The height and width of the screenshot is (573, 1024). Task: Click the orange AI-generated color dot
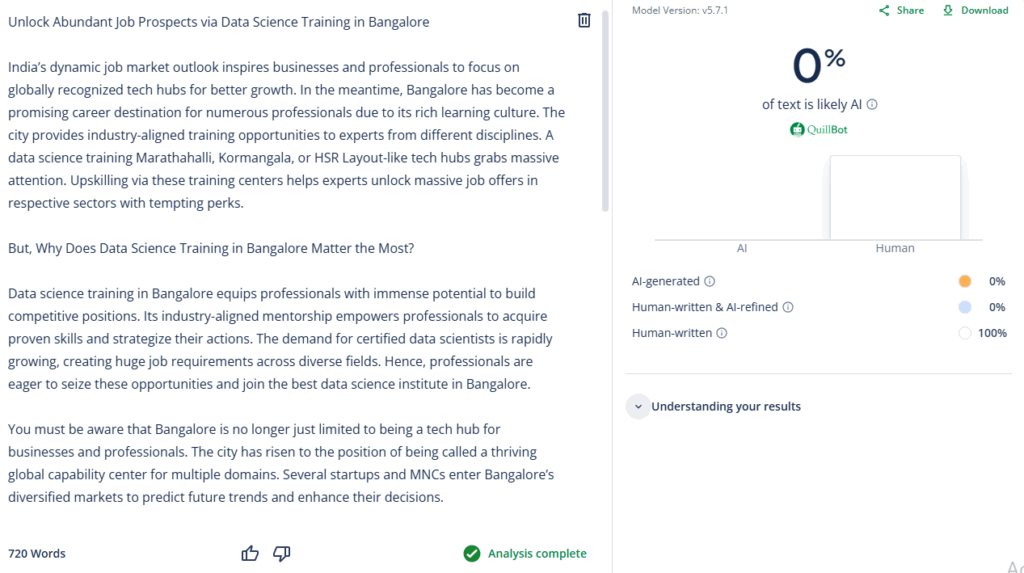coord(964,282)
